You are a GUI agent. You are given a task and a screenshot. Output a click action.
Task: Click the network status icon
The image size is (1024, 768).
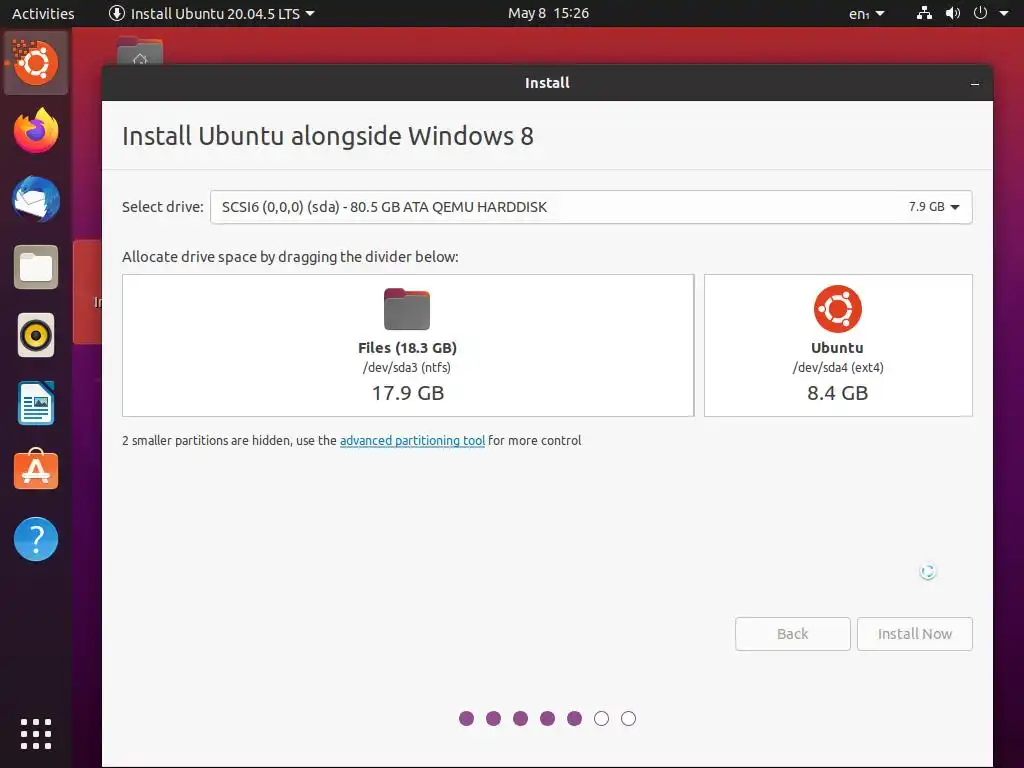(x=924, y=13)
